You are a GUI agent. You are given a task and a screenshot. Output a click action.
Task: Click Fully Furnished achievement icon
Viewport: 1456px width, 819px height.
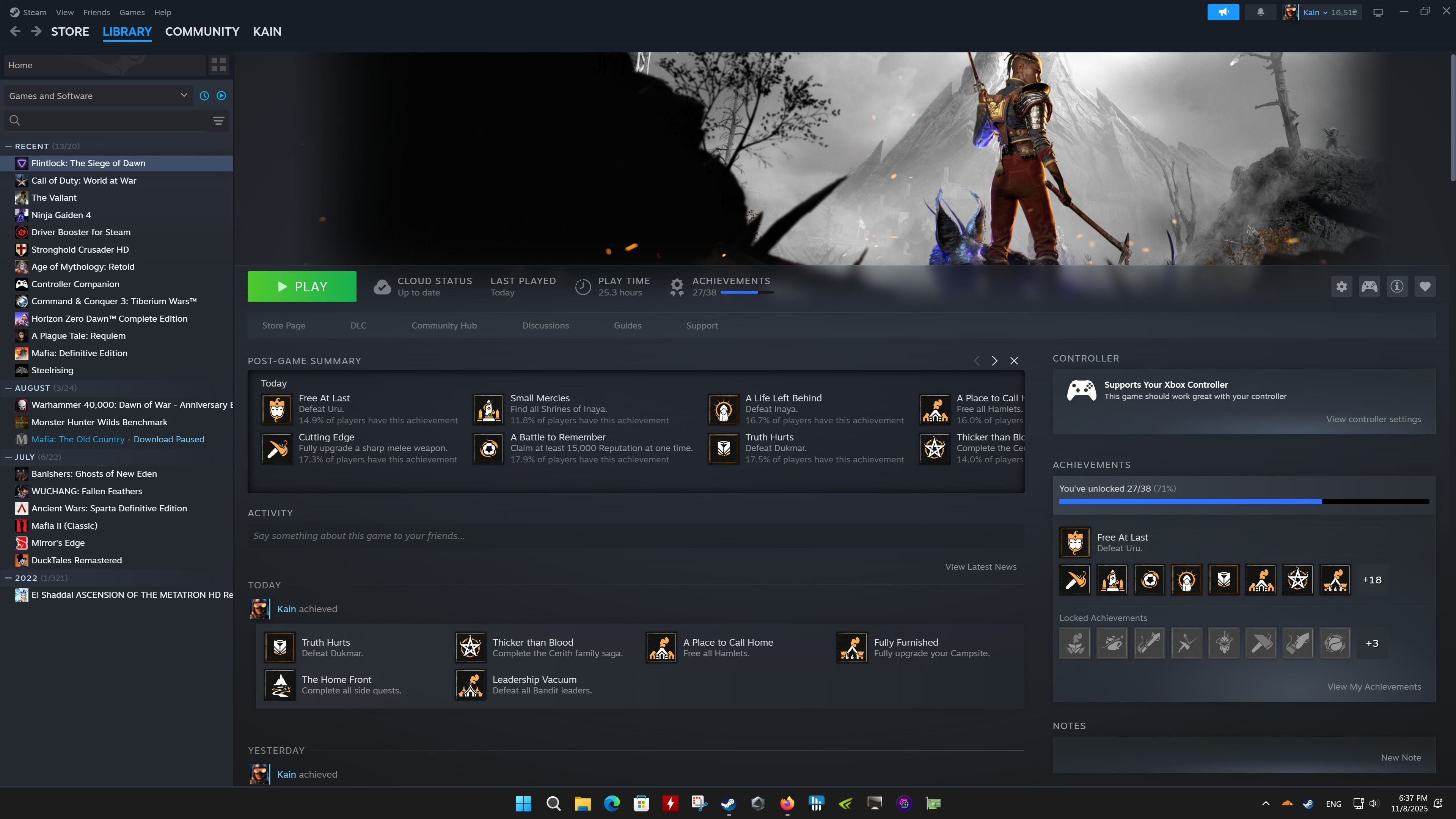[852, 647]
